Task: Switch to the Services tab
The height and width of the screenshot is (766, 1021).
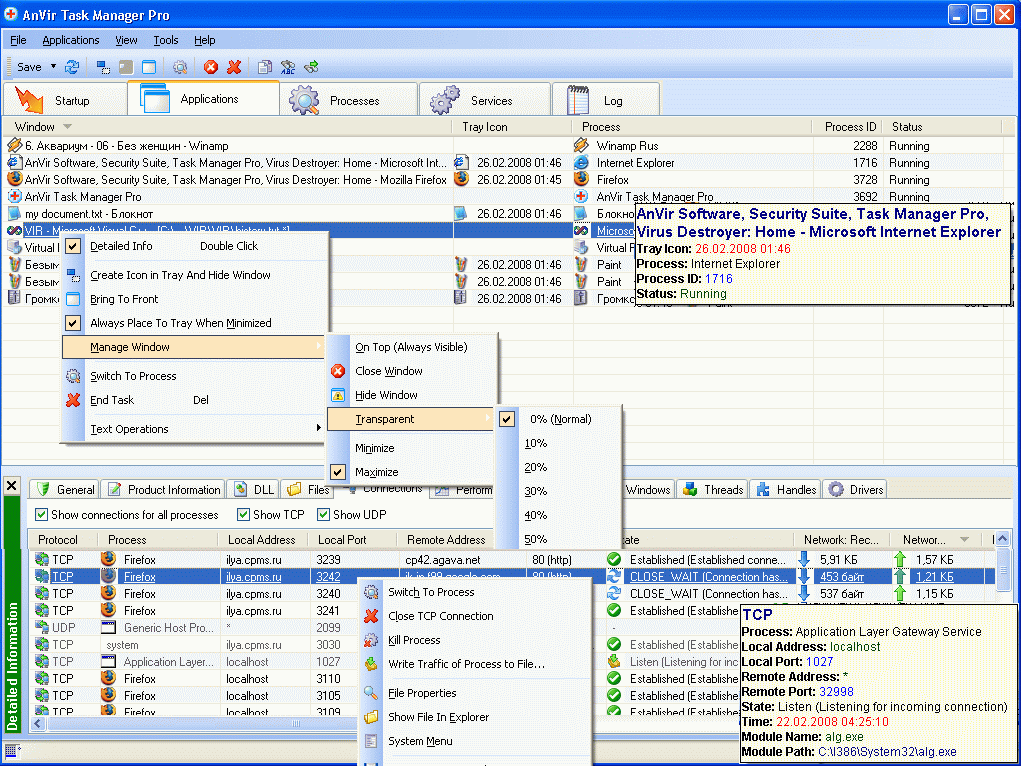Action: [485, 100]
